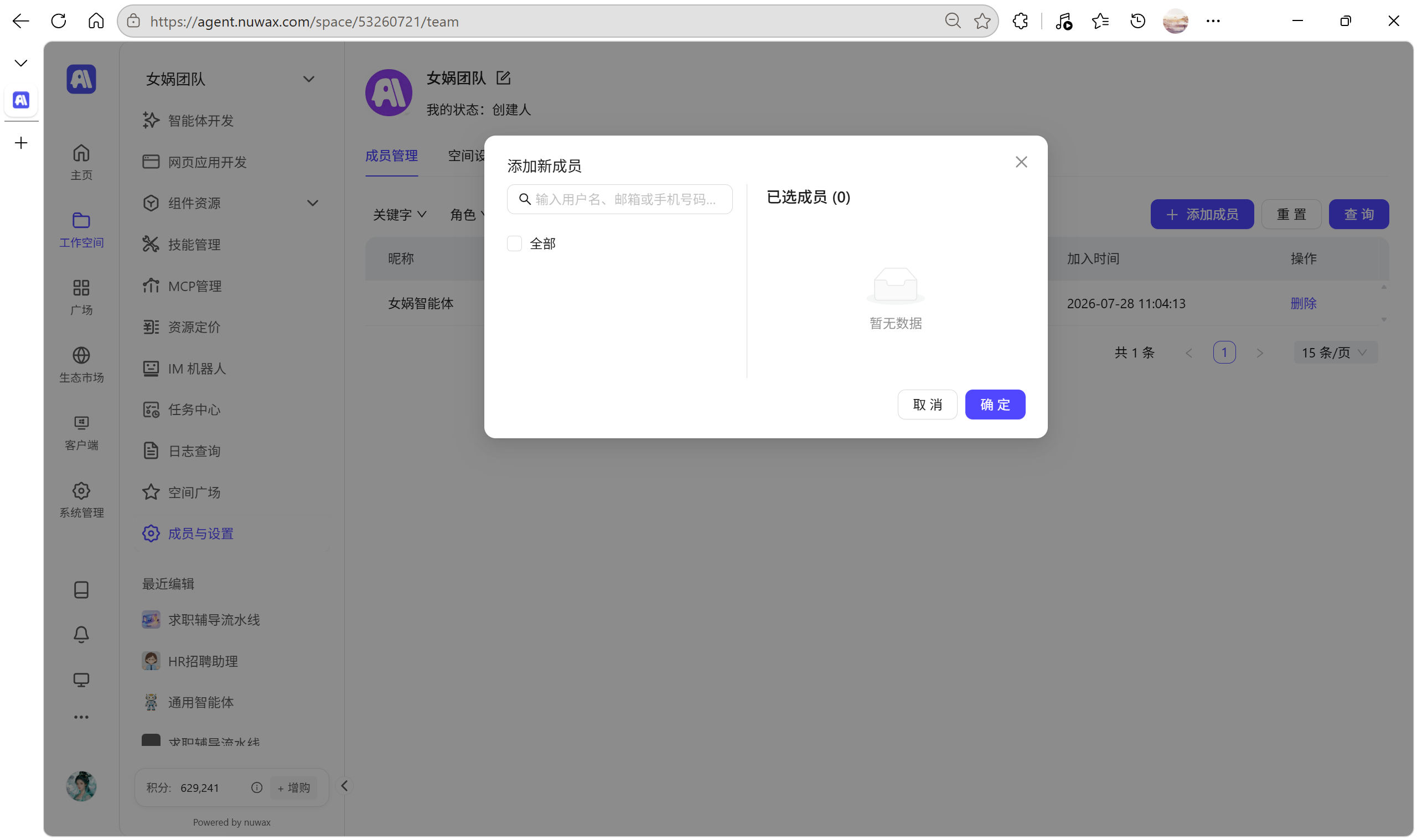Click the 取消 button
This screenshot has width=1417, height=840.
[927, 404]
